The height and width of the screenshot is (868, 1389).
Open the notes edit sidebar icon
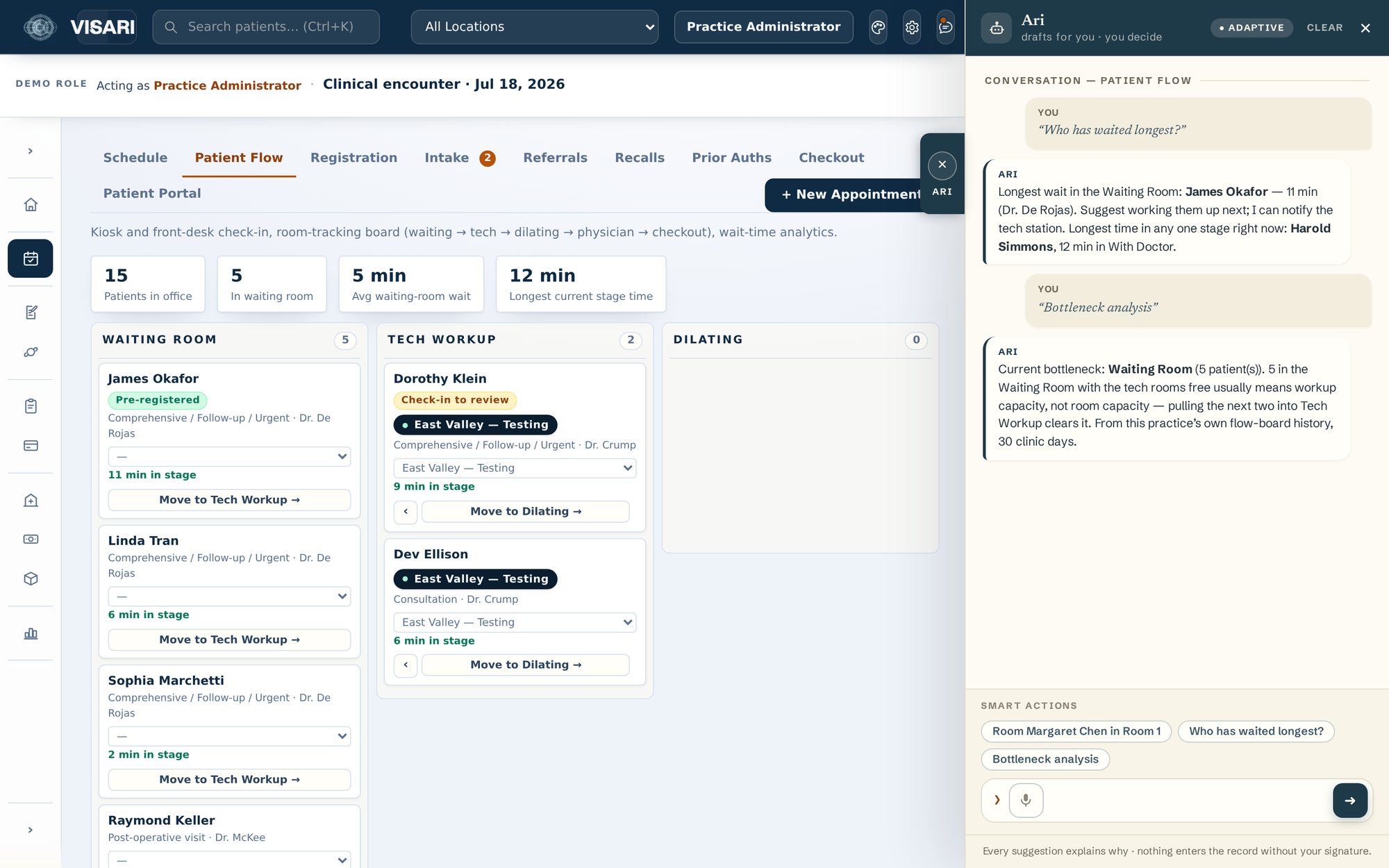point(31,312)
